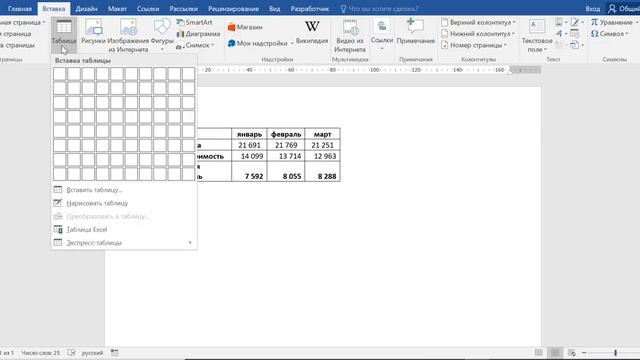Open the Макет tab
The height and width of the screenshot is (360, 640).
coord(117,9)
